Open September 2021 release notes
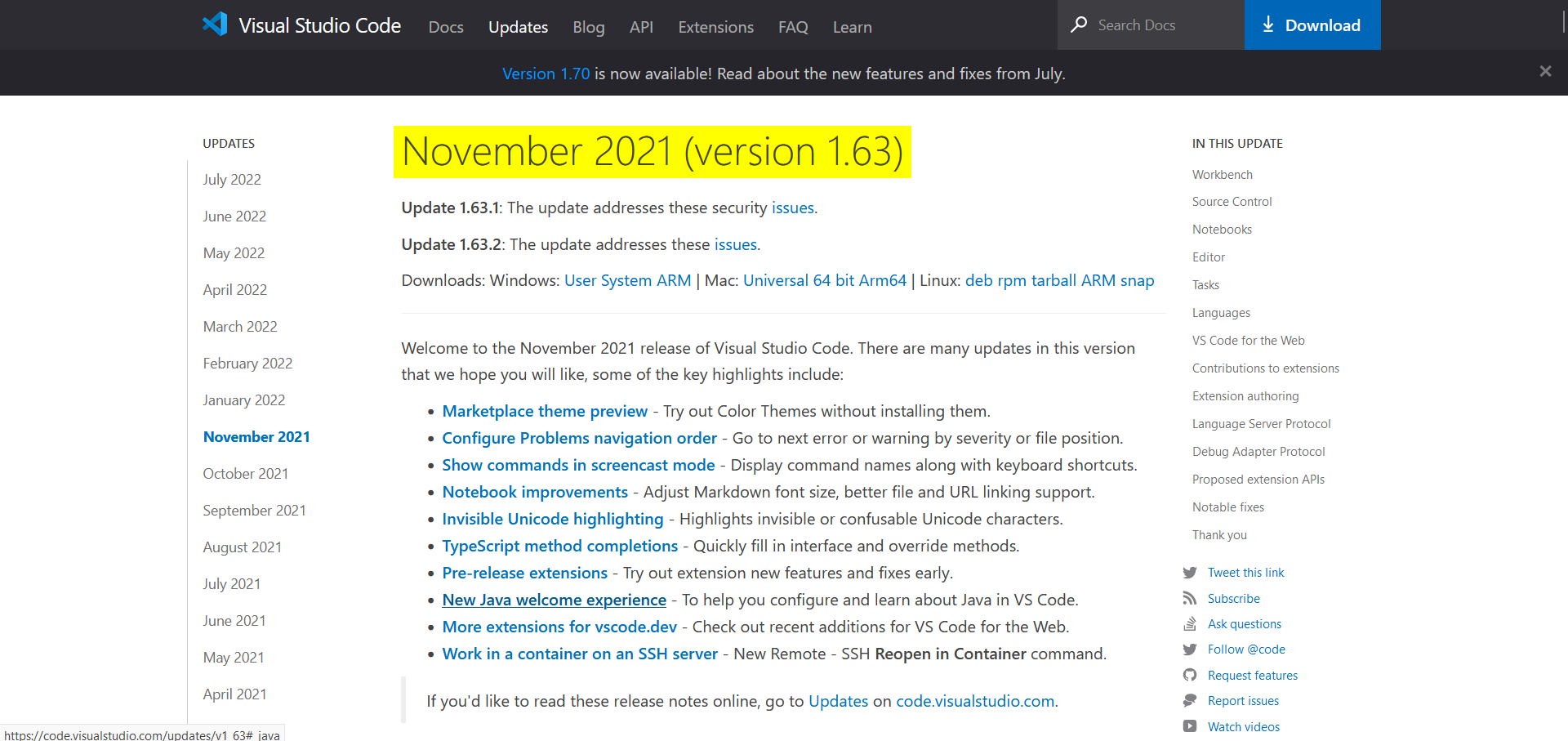 coord(254,511)
